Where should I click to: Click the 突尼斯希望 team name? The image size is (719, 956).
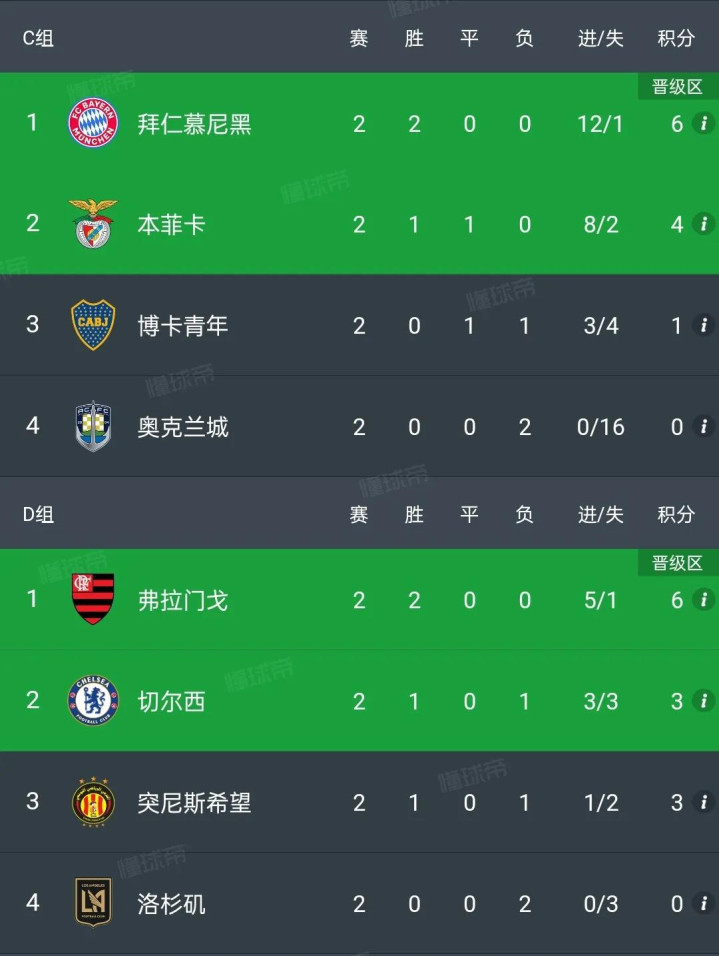[x=194, y=802]
